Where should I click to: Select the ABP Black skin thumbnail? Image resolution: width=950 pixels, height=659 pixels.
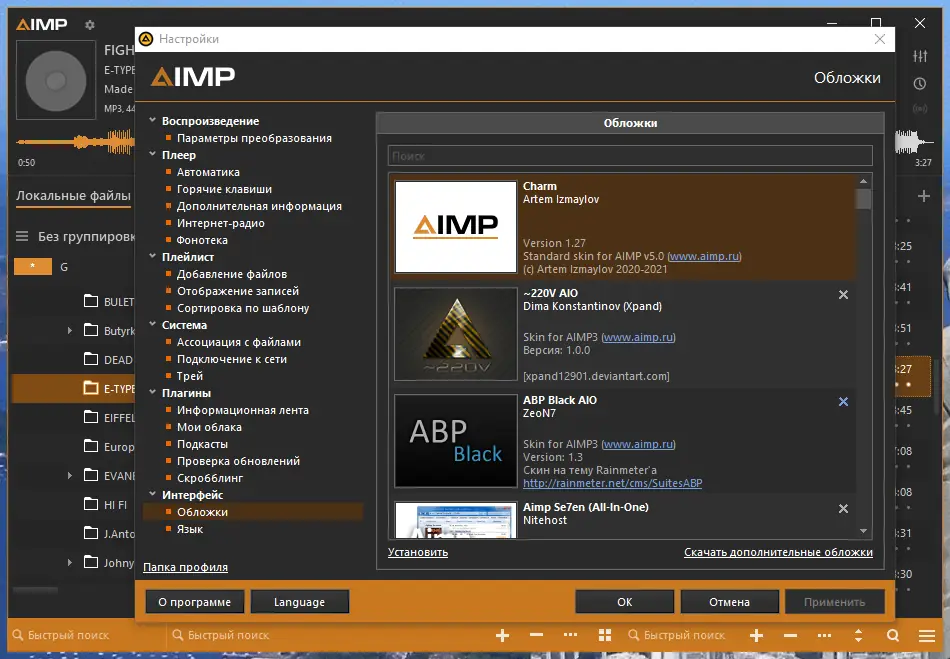click(456, 441)
